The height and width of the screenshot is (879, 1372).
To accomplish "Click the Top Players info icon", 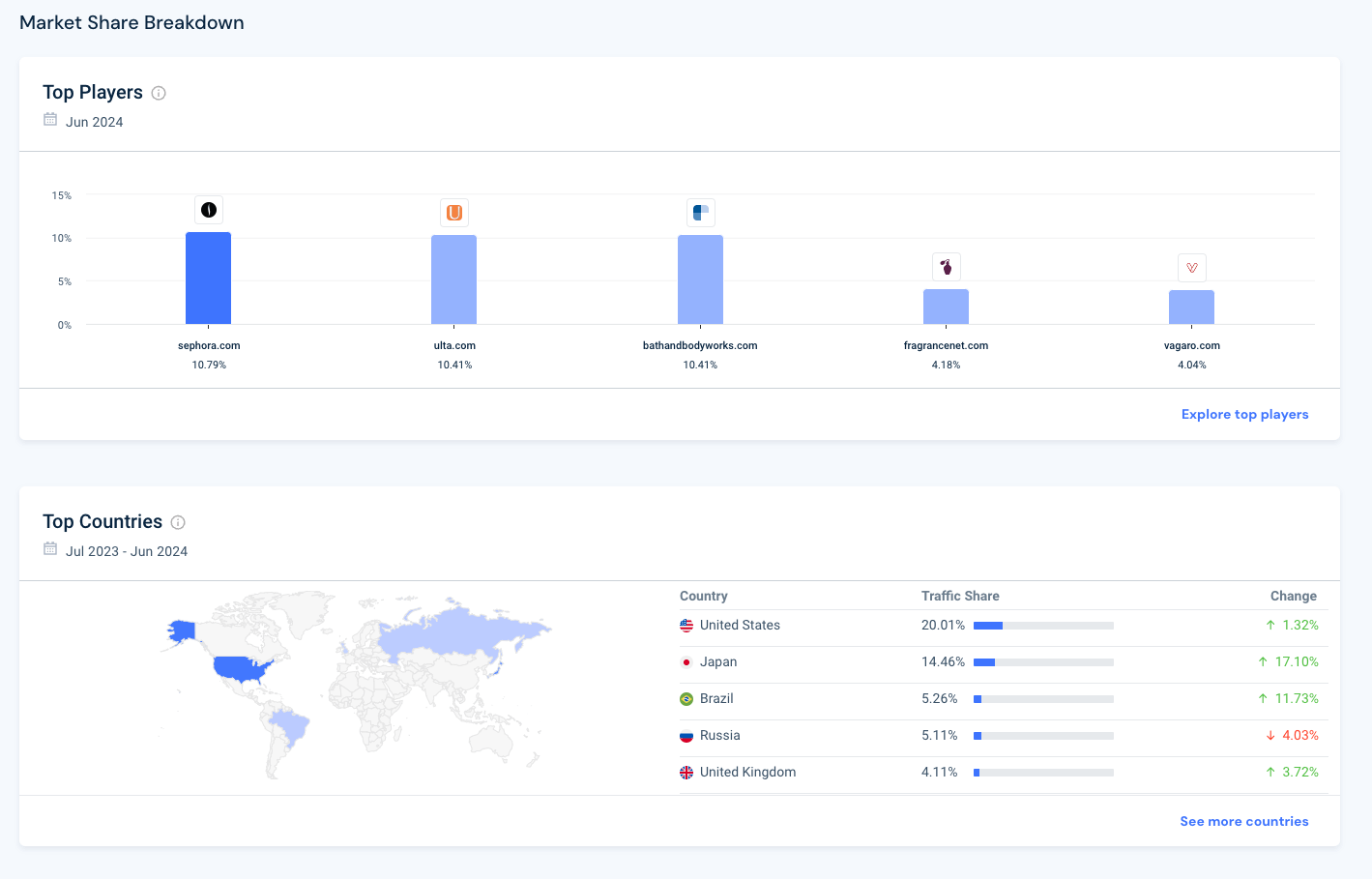I will coord(159,93).
